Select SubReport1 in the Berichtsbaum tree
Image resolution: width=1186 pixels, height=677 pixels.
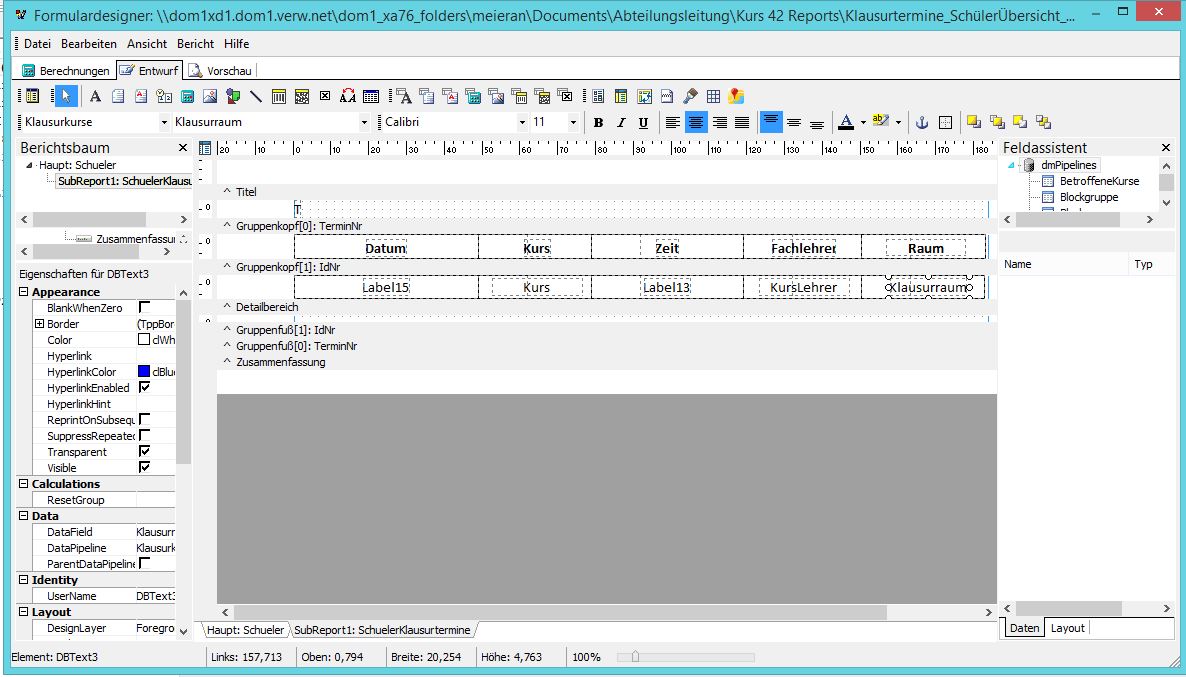tap(124, 181)
